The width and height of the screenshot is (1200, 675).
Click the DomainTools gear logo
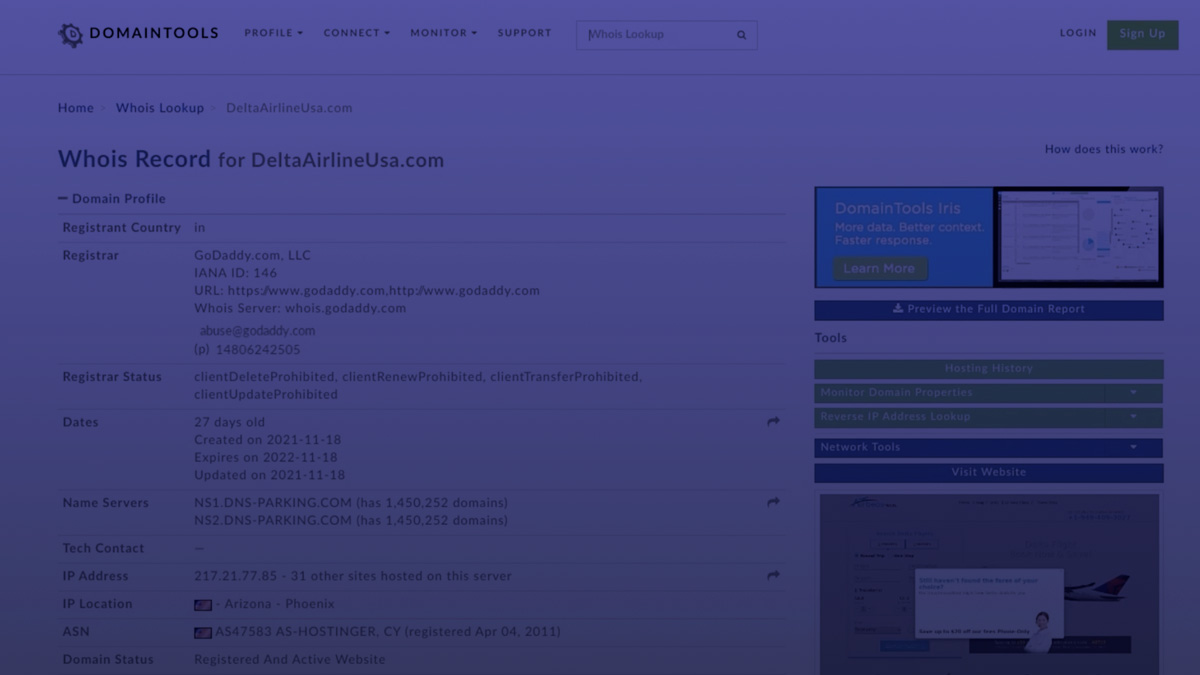tap(71, 34)
